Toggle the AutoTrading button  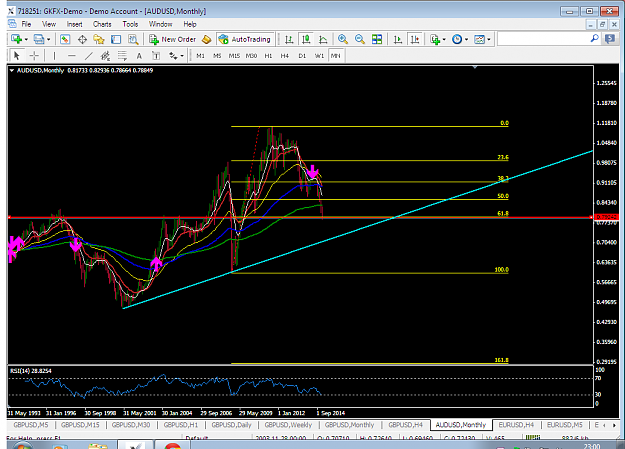[245, 39]
